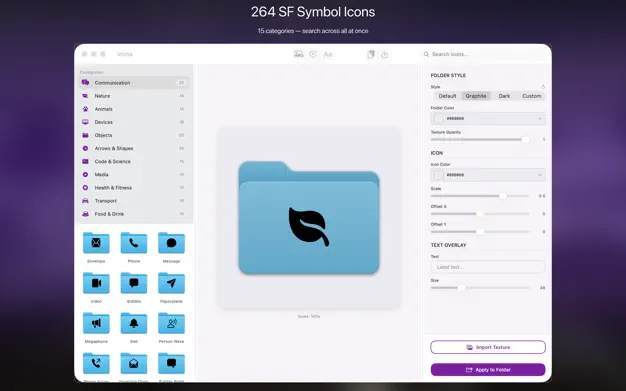Click the text Size slider

[480, 288]
